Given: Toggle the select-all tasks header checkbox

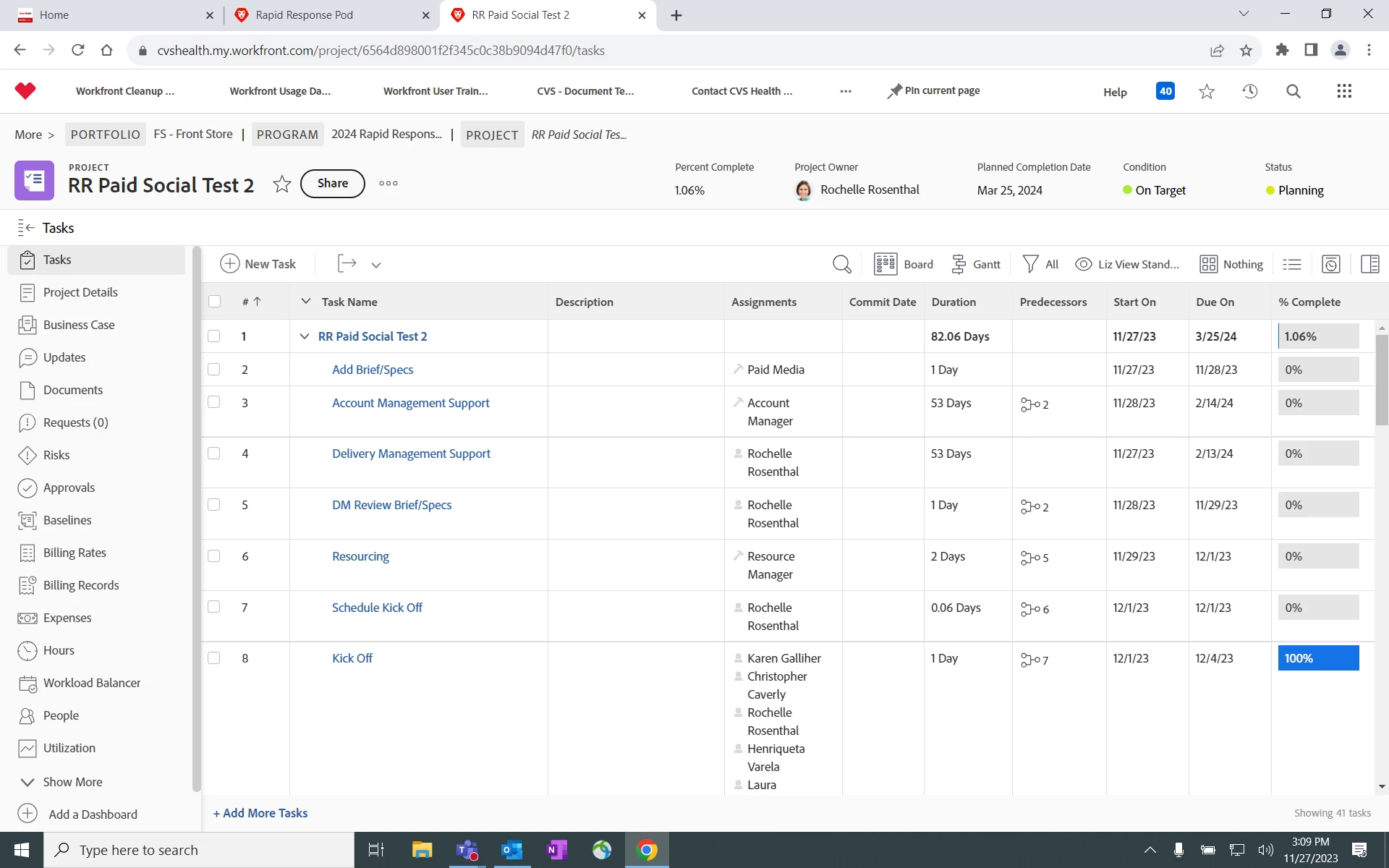Looking at the screenshot, I should pyautogui.click(x=215, y=302).
